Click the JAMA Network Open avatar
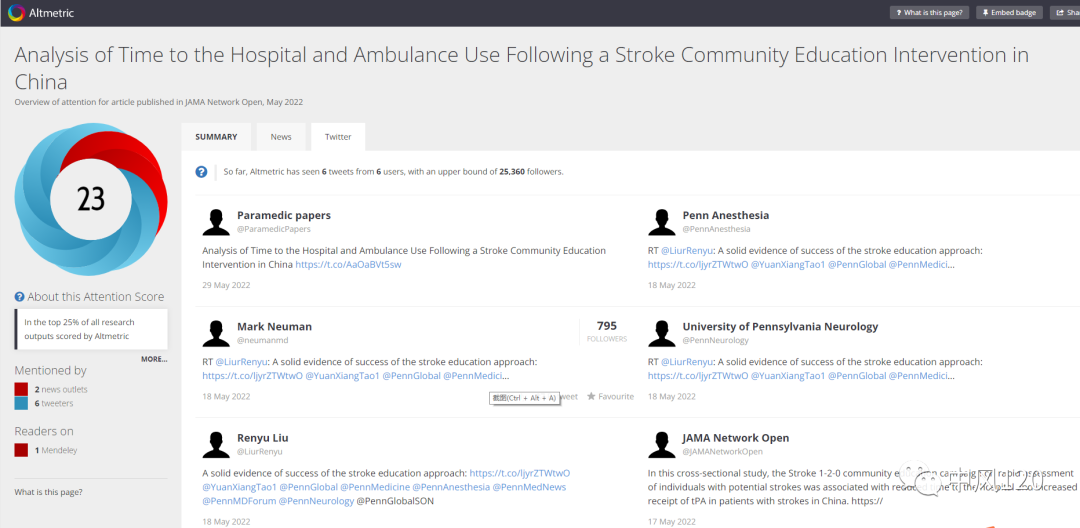 [661, 445]
